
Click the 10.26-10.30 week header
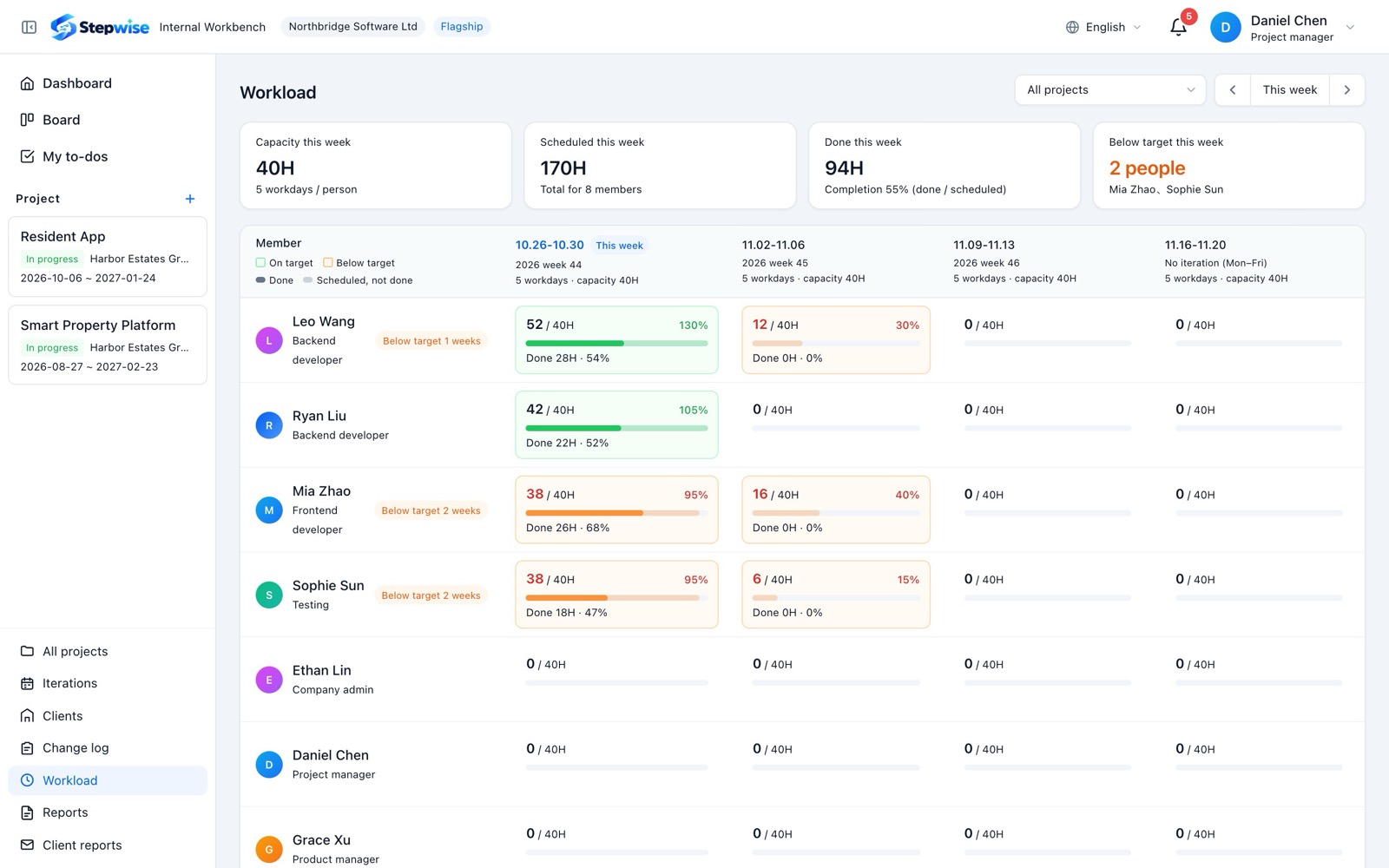click(550, 245)
